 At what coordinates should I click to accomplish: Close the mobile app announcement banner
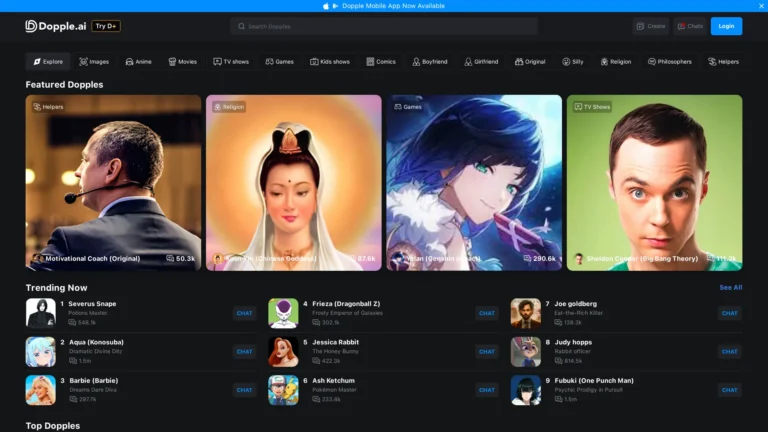pyautogui.click(x=760, y=5)
